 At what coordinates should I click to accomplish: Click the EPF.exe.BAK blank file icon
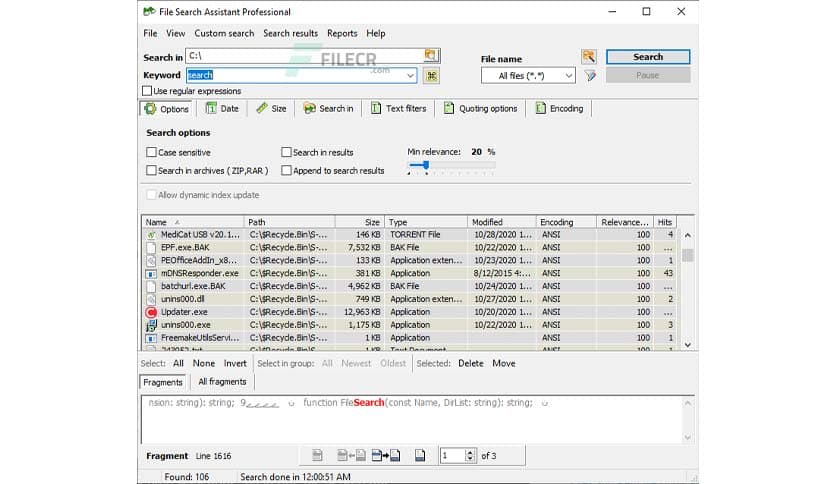coord(151,248)
